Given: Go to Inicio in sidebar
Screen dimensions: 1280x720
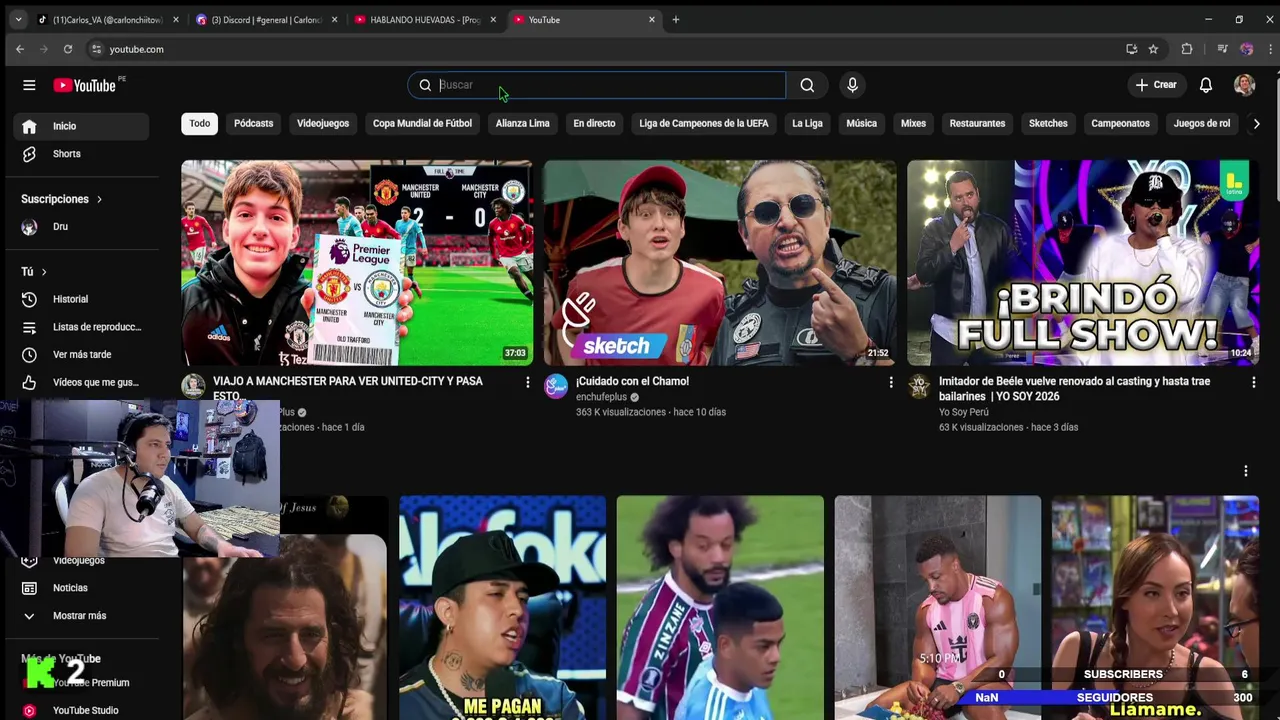Looking at the screenshot, I should (81, 126).
